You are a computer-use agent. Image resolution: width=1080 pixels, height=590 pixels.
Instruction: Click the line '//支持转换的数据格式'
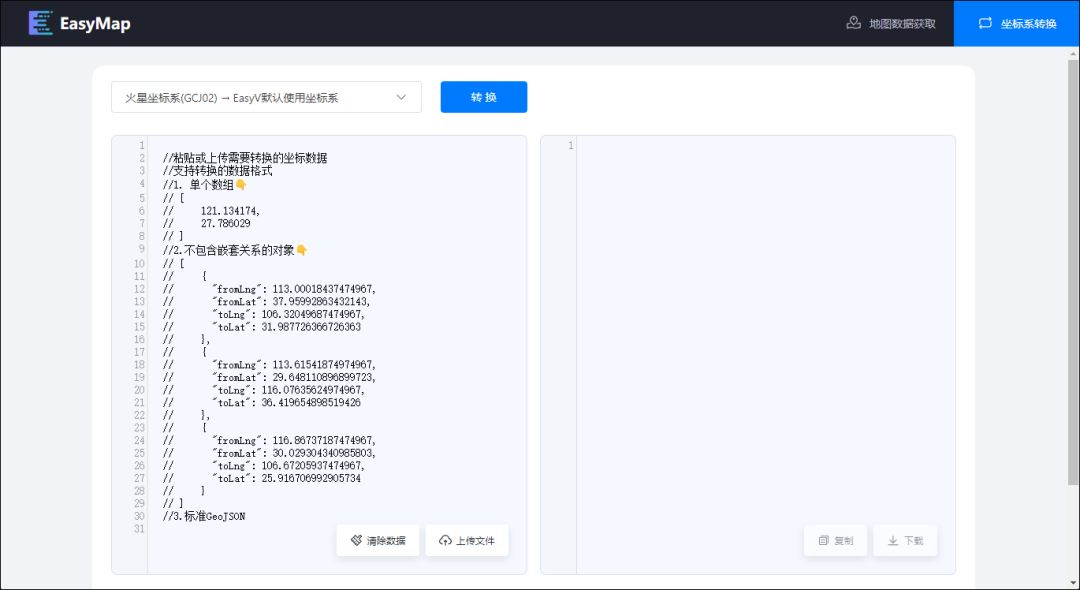217,171
